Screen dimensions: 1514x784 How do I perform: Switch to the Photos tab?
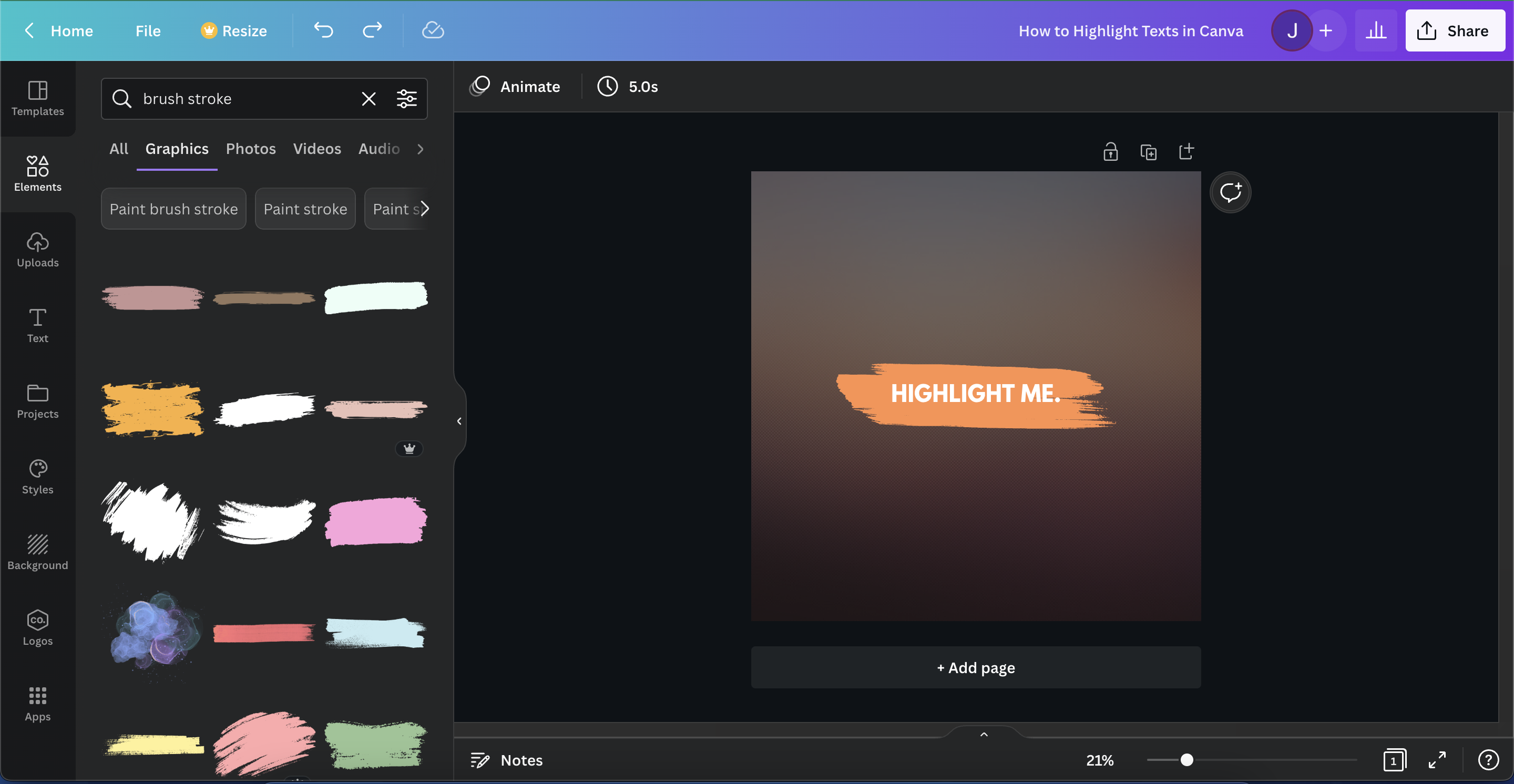pyautogui.click(x=250, y=148)
